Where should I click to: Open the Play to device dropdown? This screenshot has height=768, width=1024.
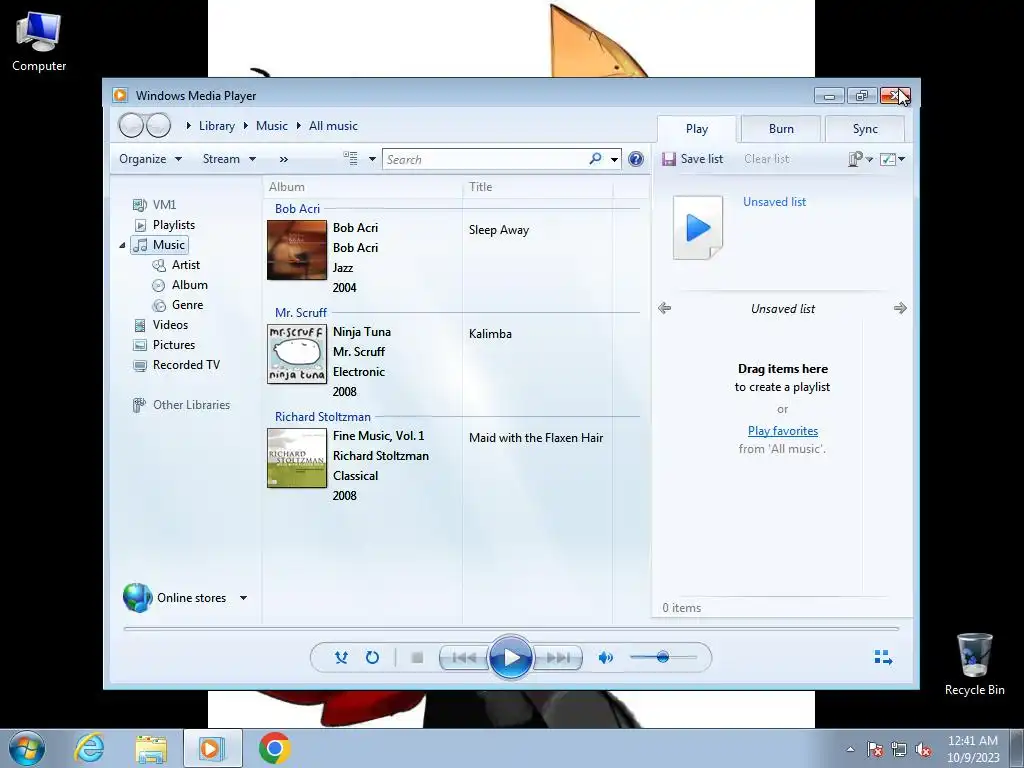(859, 159)
